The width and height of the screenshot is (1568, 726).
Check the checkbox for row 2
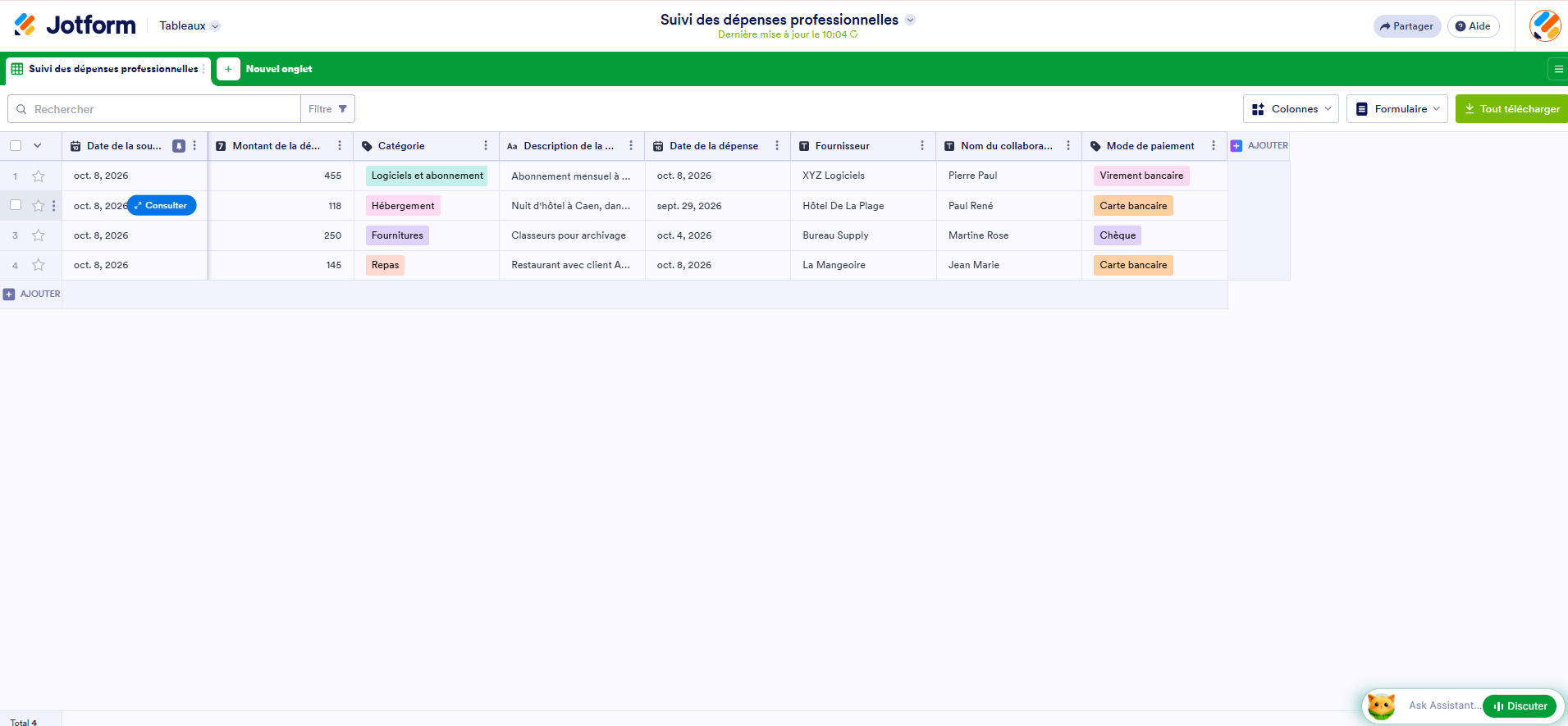coord(16,205)
